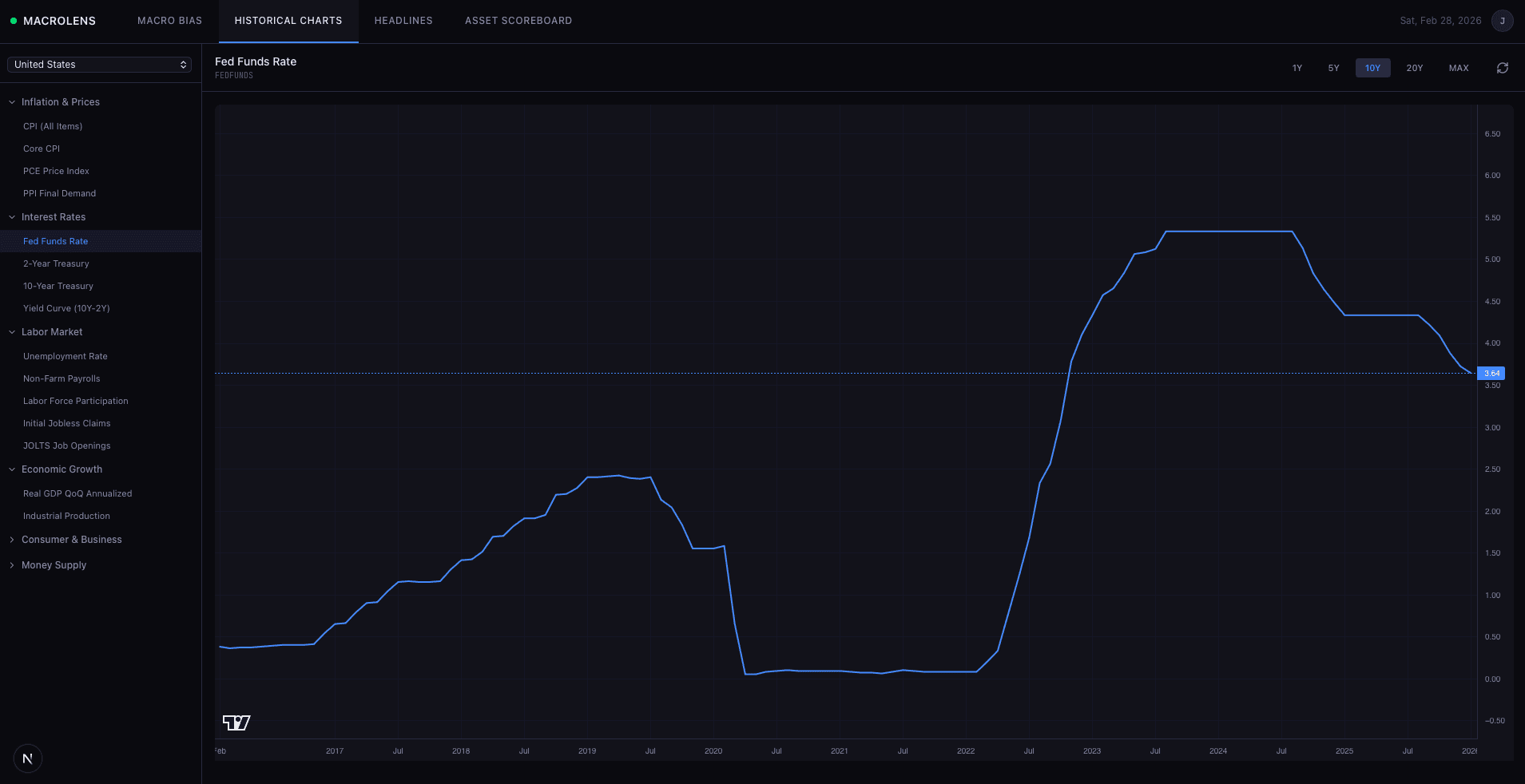The height and width of the screenshot is (784, 1525).
Task: Switch chart to 20Y range
Action: pyautogui.click(x=1414, y=68)
